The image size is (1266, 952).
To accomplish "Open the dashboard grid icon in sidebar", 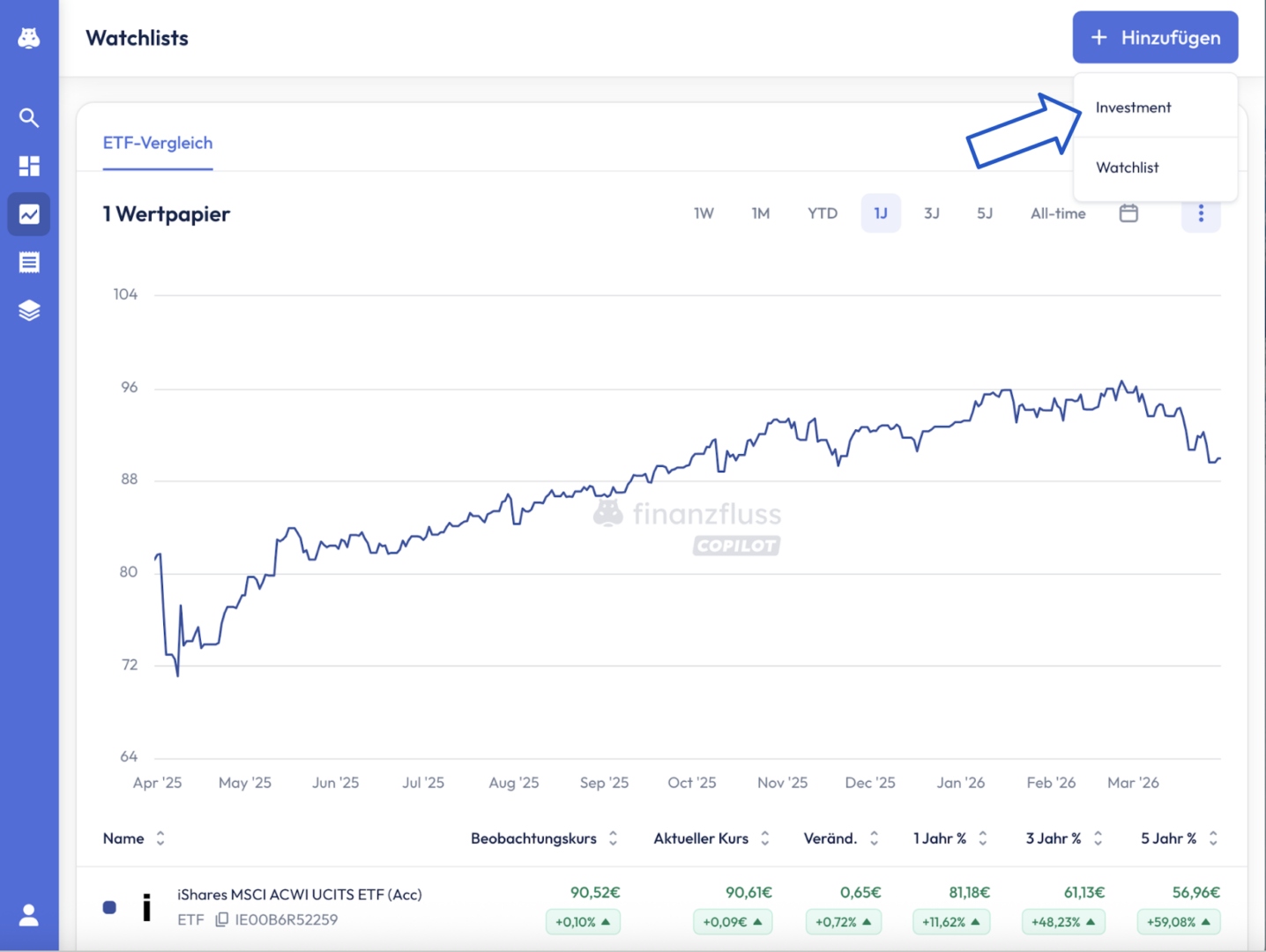I will [x=29, y=167].
